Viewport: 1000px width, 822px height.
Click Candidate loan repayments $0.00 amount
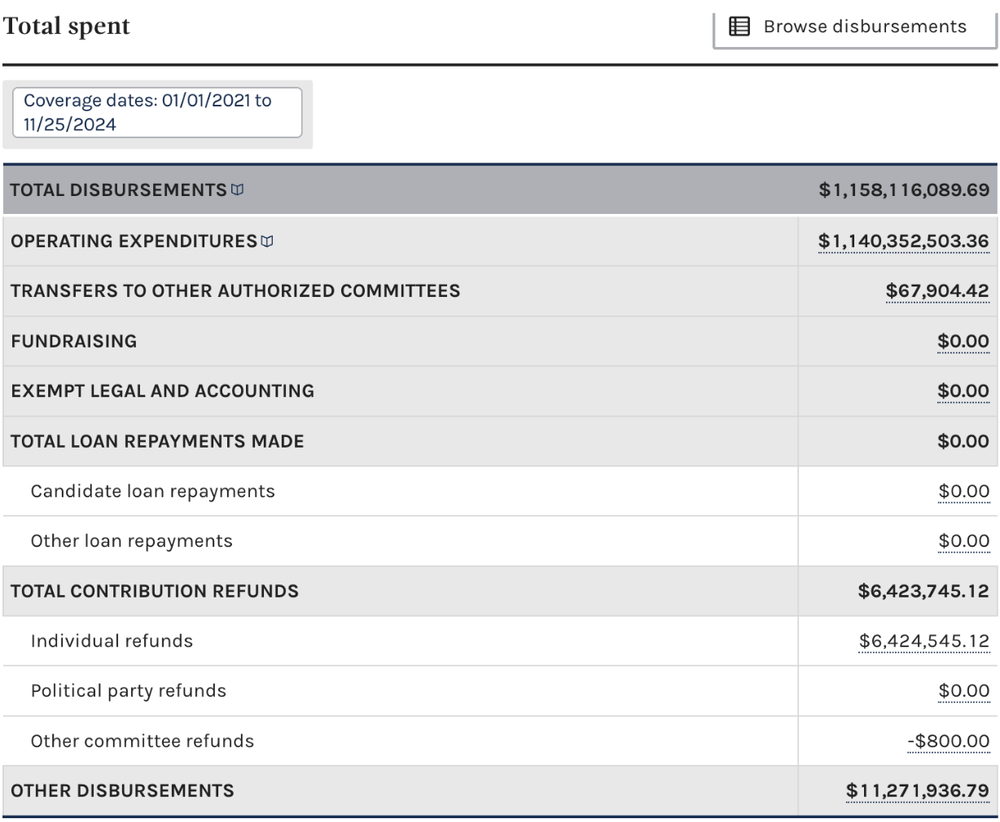point(963,491)
